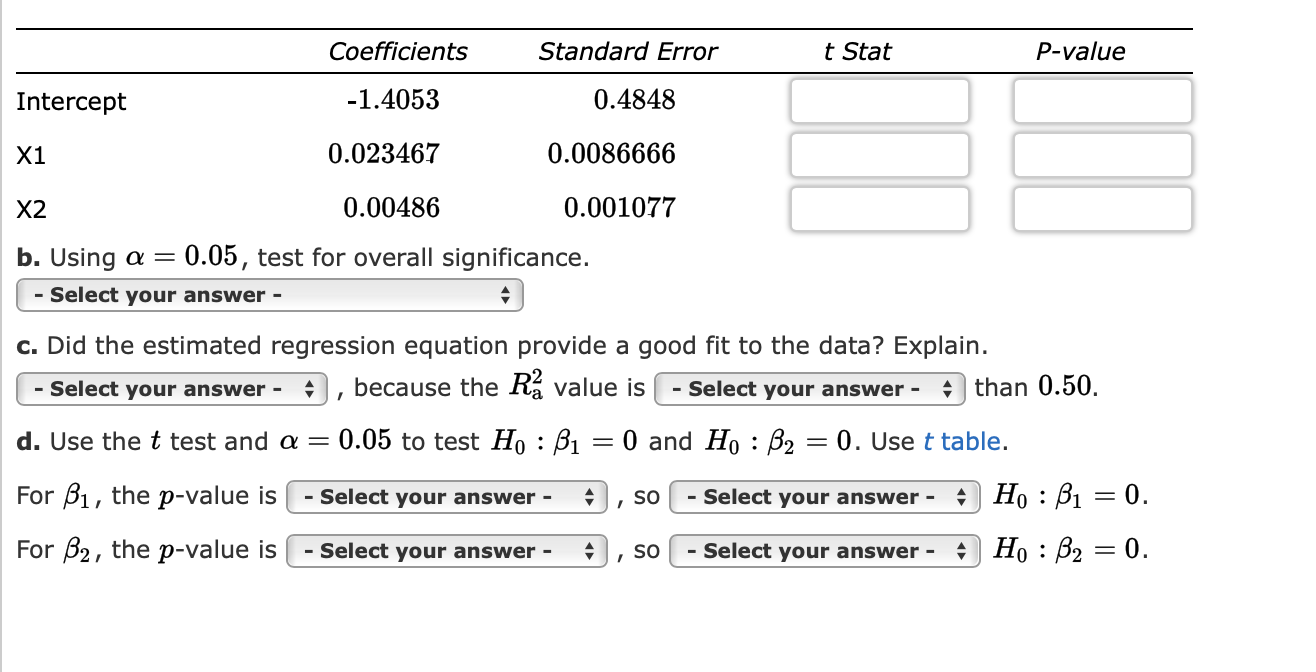Open the good fit Select your answer dropdown

pos(170,388)
